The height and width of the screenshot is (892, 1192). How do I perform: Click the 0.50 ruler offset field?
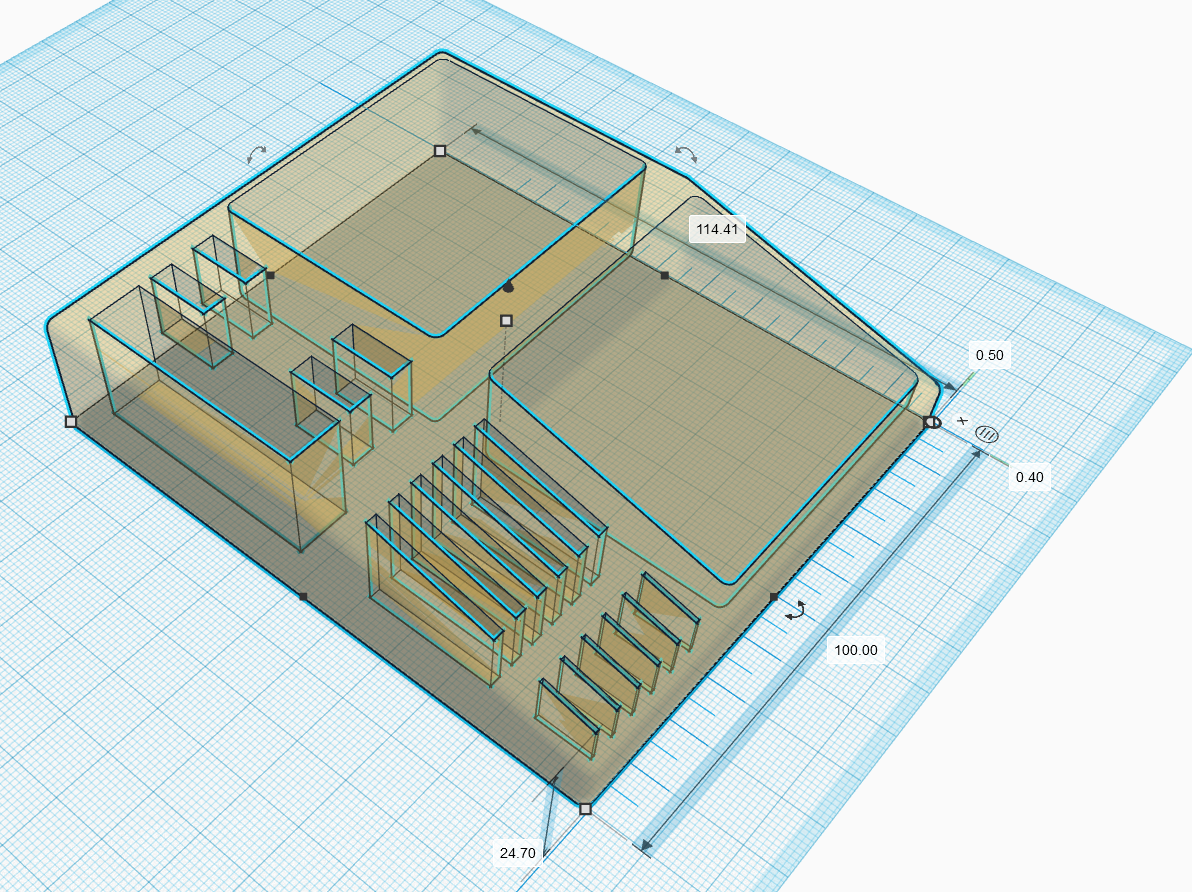coord(989,356)
